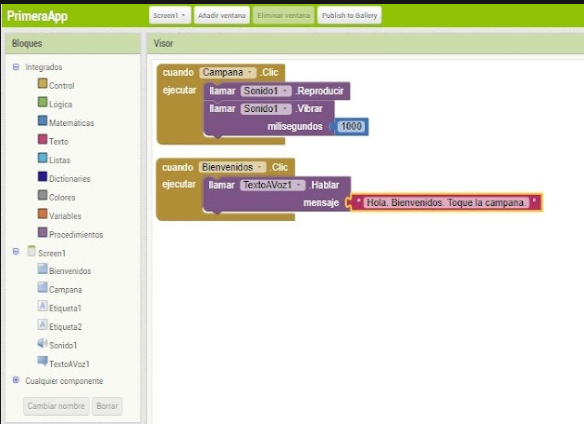The height and width of the screenshot is (424, 584).
Task: Click the Visor panel header
Action: 365,43
